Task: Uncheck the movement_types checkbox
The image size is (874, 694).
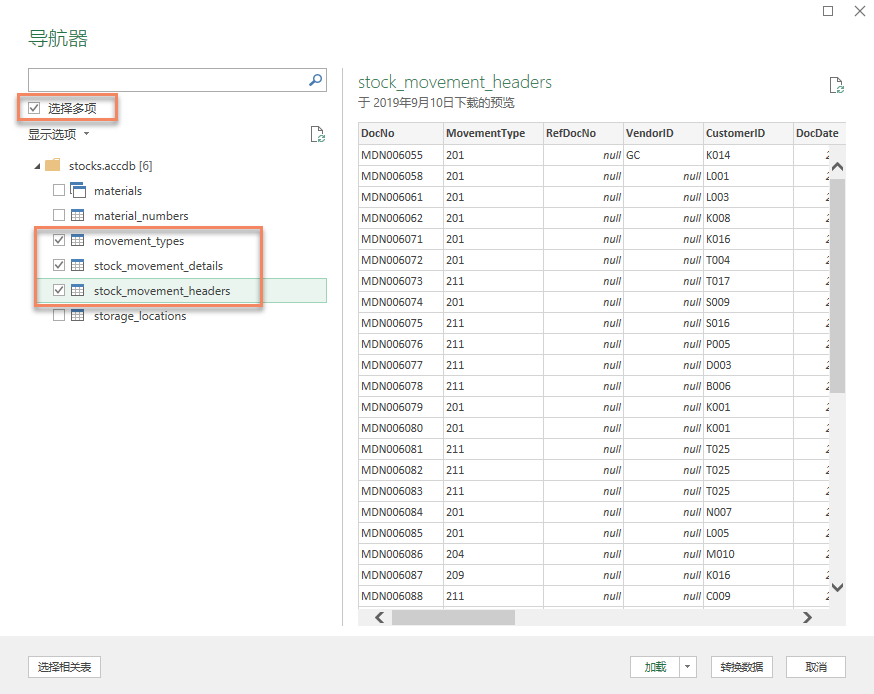Action: (59, 240)
